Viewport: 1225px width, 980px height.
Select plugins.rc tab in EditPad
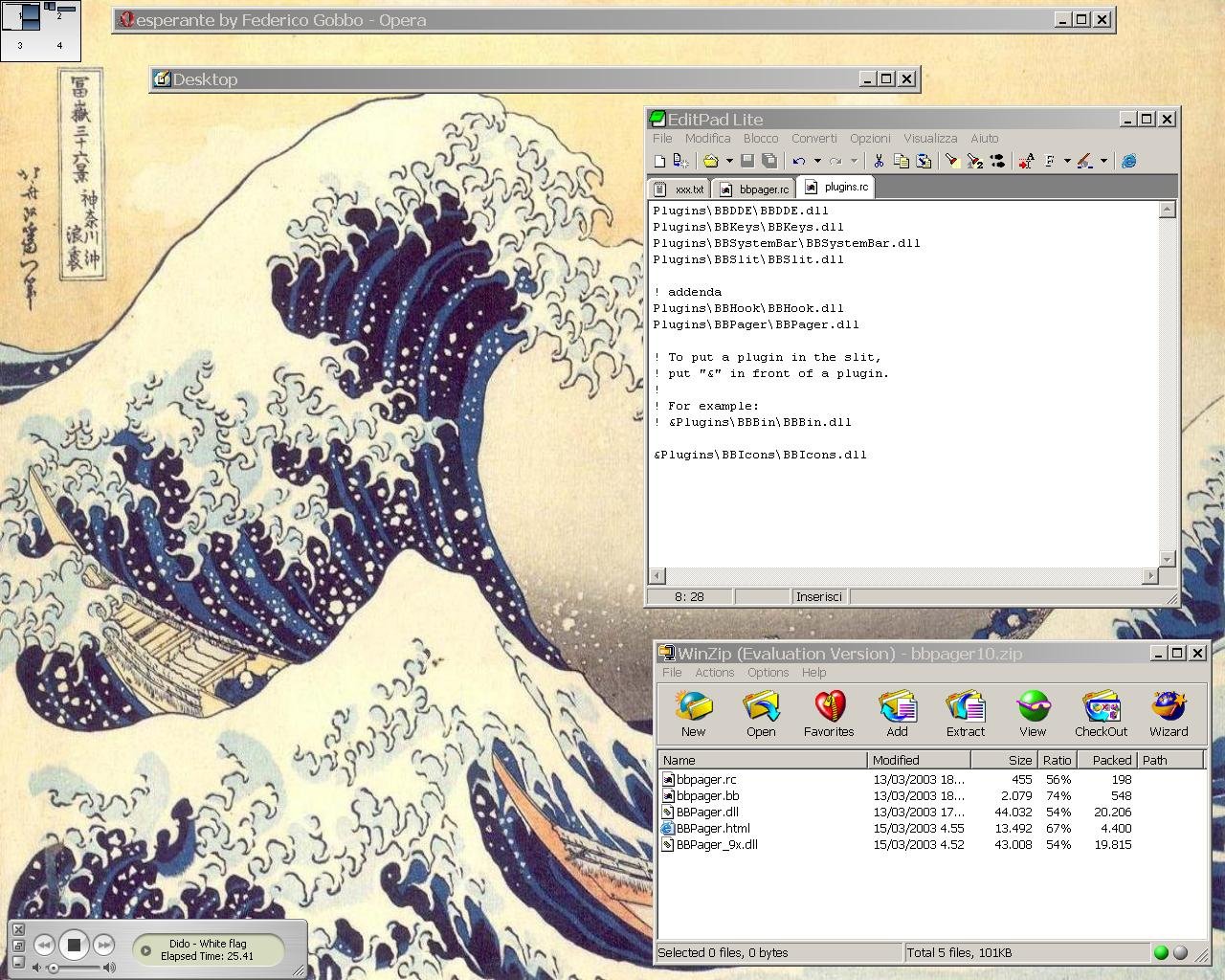coord(835,188)
